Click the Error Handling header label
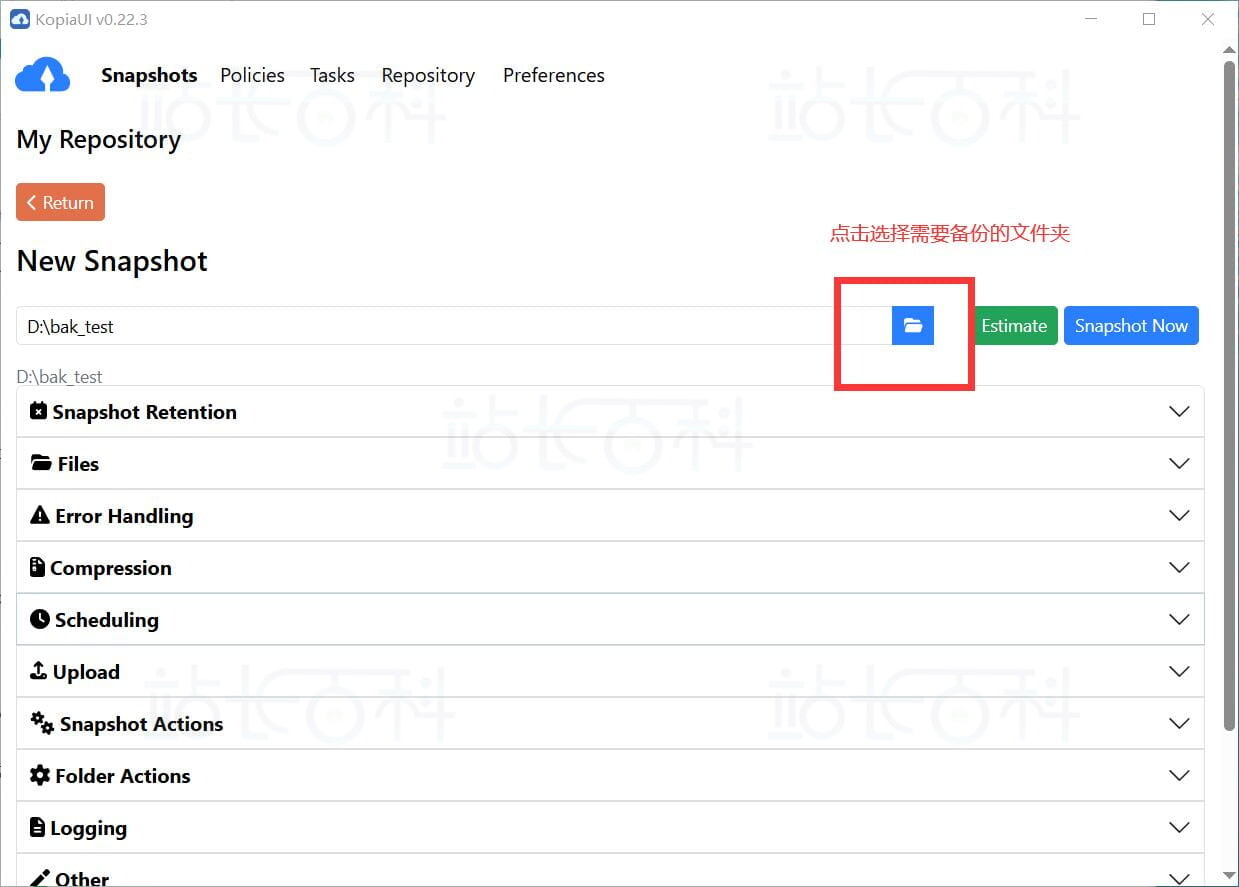This screenshot has width=1239, height=887. [124, 516]
